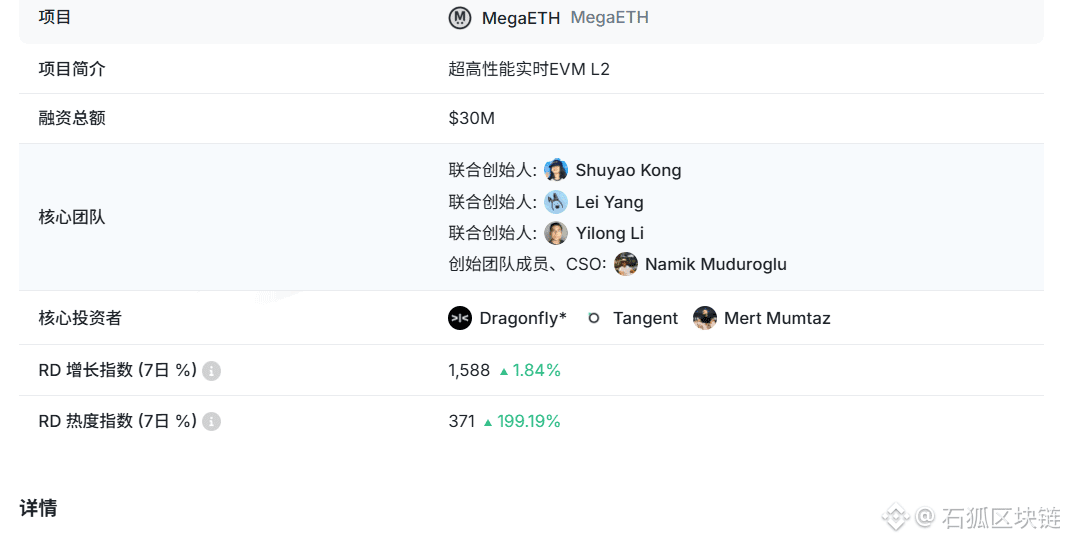Click info icon beside RD 热度指数
This screenshot has width=1068, height=543.
coord(211,422)
